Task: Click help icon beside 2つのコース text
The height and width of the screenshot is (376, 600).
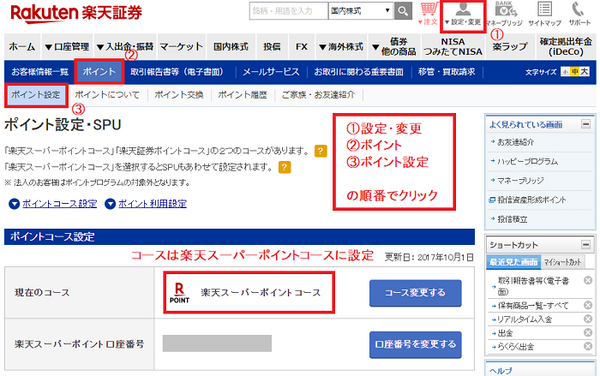Action: coord(321,151)
